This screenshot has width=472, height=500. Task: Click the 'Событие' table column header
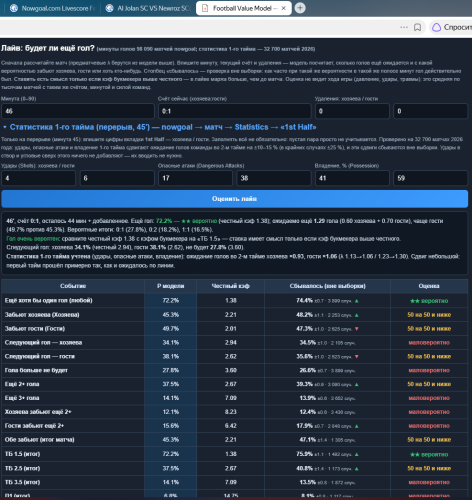73,286
